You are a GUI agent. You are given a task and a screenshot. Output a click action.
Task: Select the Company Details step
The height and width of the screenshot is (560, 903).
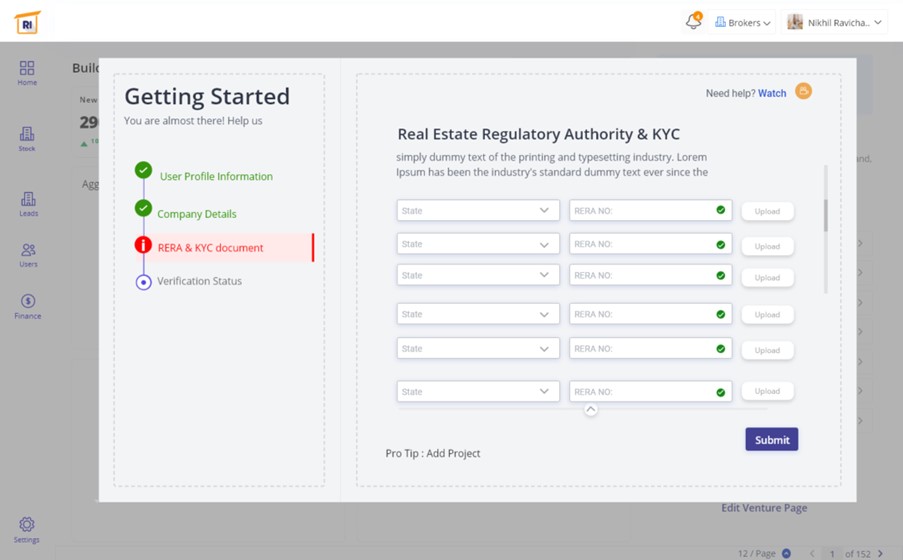point(196,214)
